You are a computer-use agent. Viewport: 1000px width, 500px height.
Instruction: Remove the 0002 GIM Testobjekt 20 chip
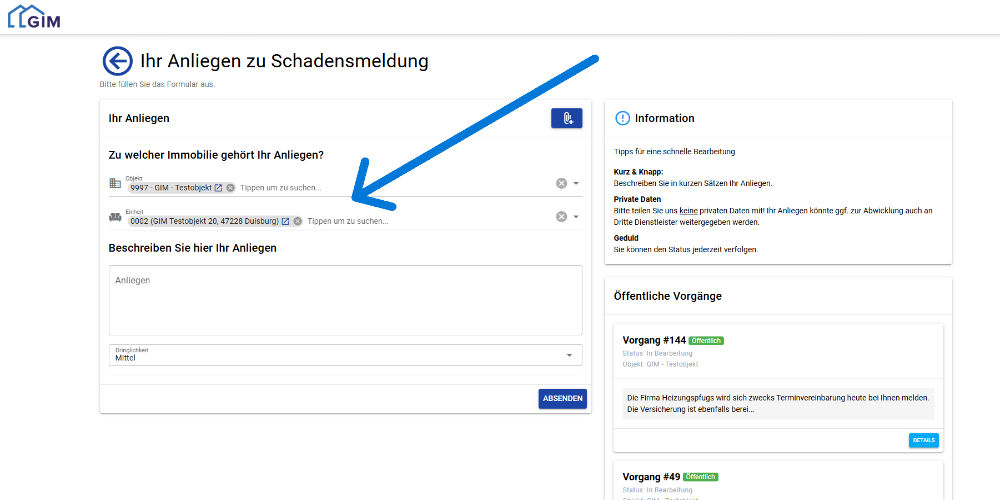[297, 221]
